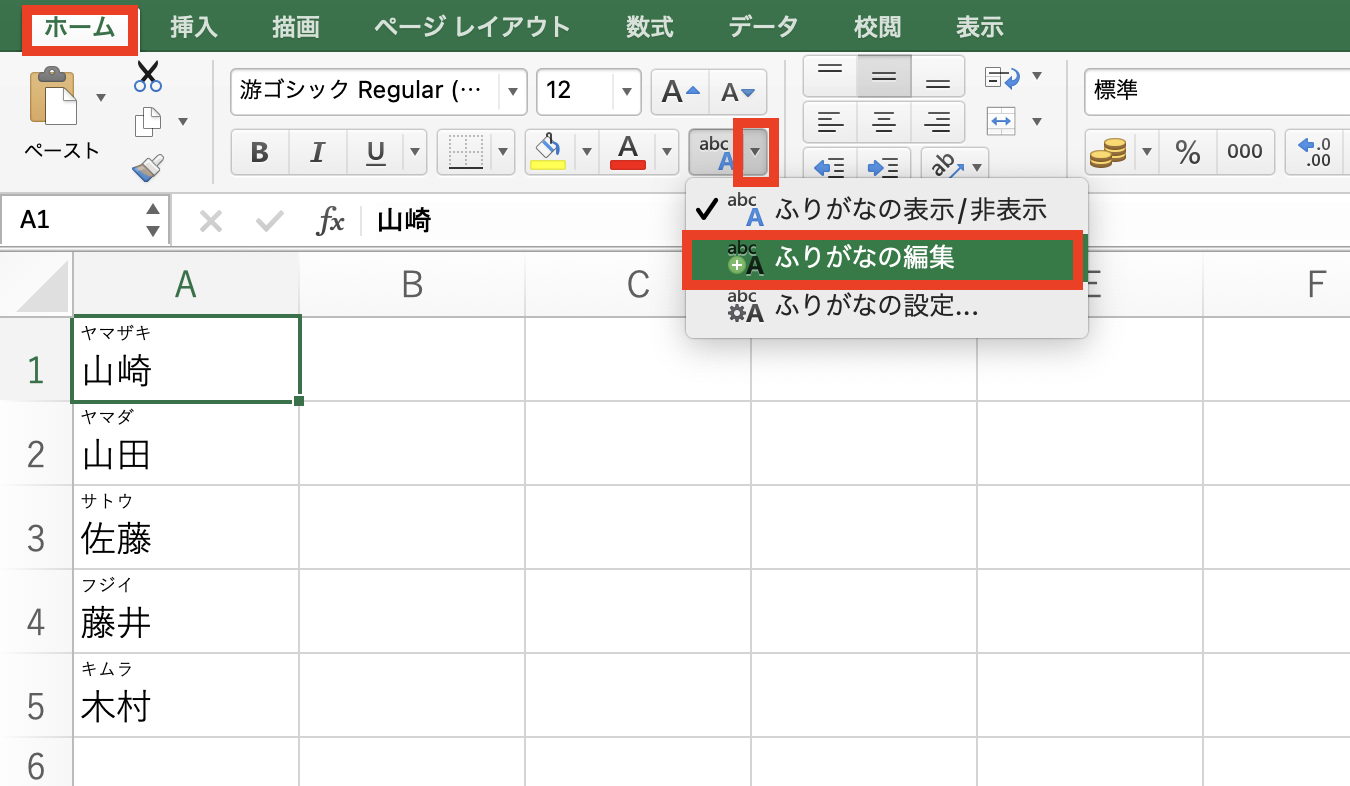Open the データ ribbon tab
The width and height of the screenshot is (1350, 786).
(762, 27)
